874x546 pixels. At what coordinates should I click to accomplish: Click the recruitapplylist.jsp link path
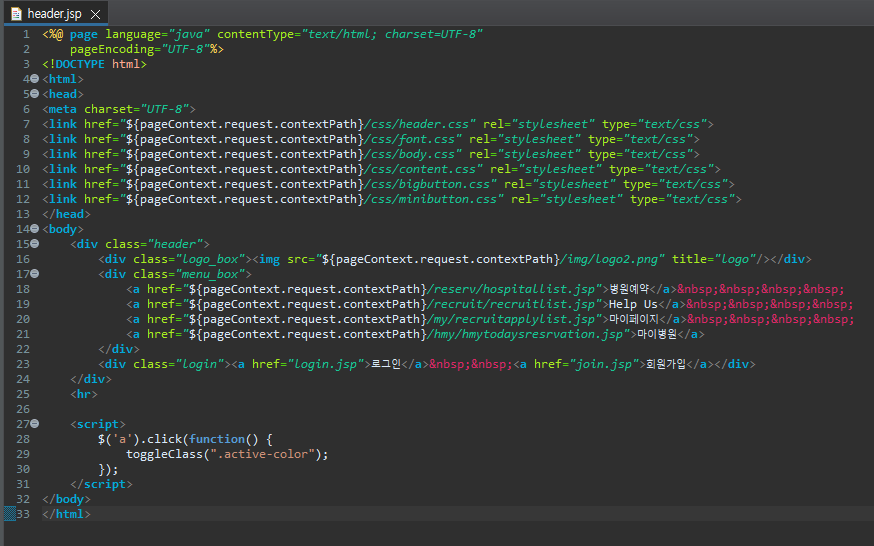pyautogui.click(x=511, y=319)
